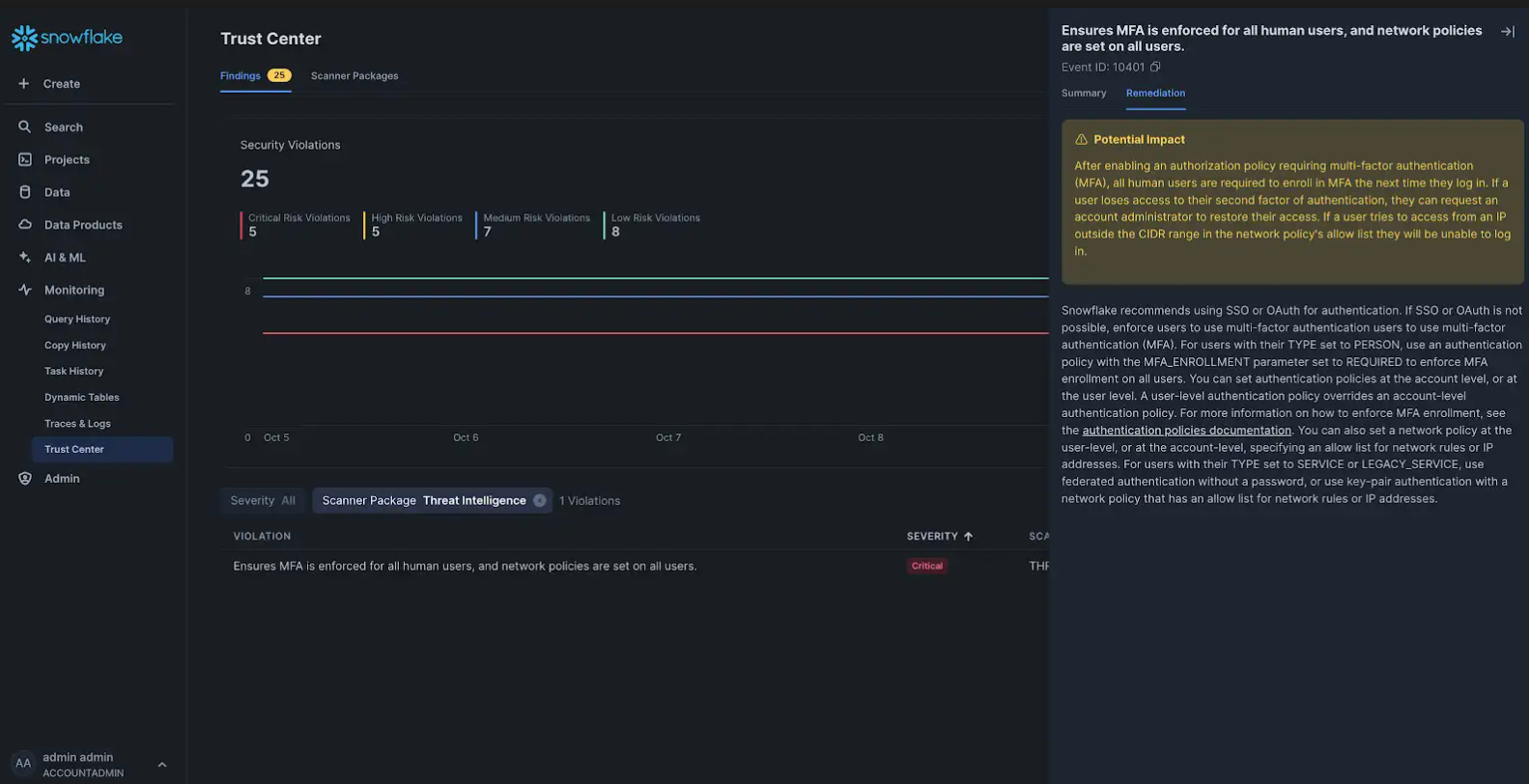Copy the Event ID 10401

pyautogui.click(x=1155, y=67)
